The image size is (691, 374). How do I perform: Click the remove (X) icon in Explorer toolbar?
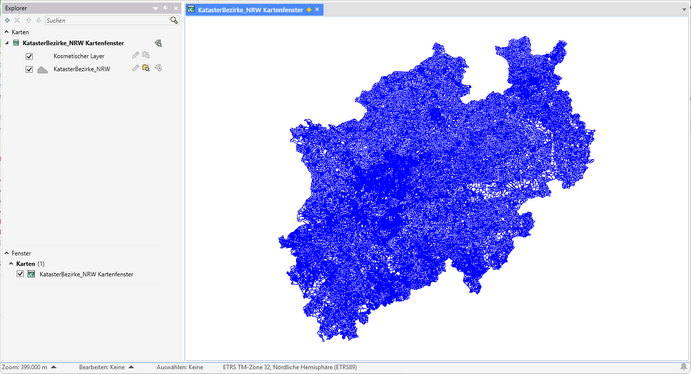(17, 20)
